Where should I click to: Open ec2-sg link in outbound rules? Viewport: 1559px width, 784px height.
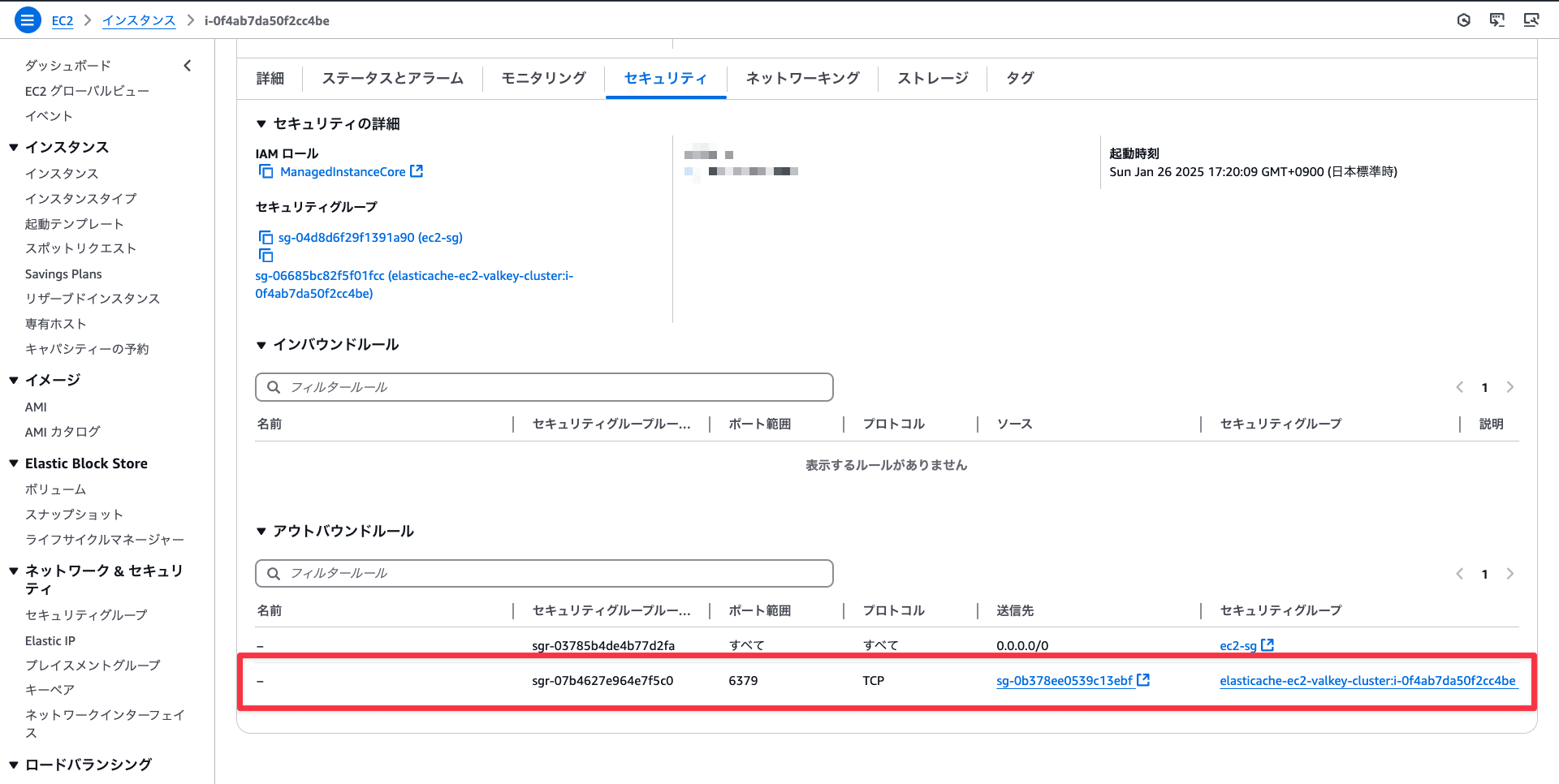tap(1238, 645)
